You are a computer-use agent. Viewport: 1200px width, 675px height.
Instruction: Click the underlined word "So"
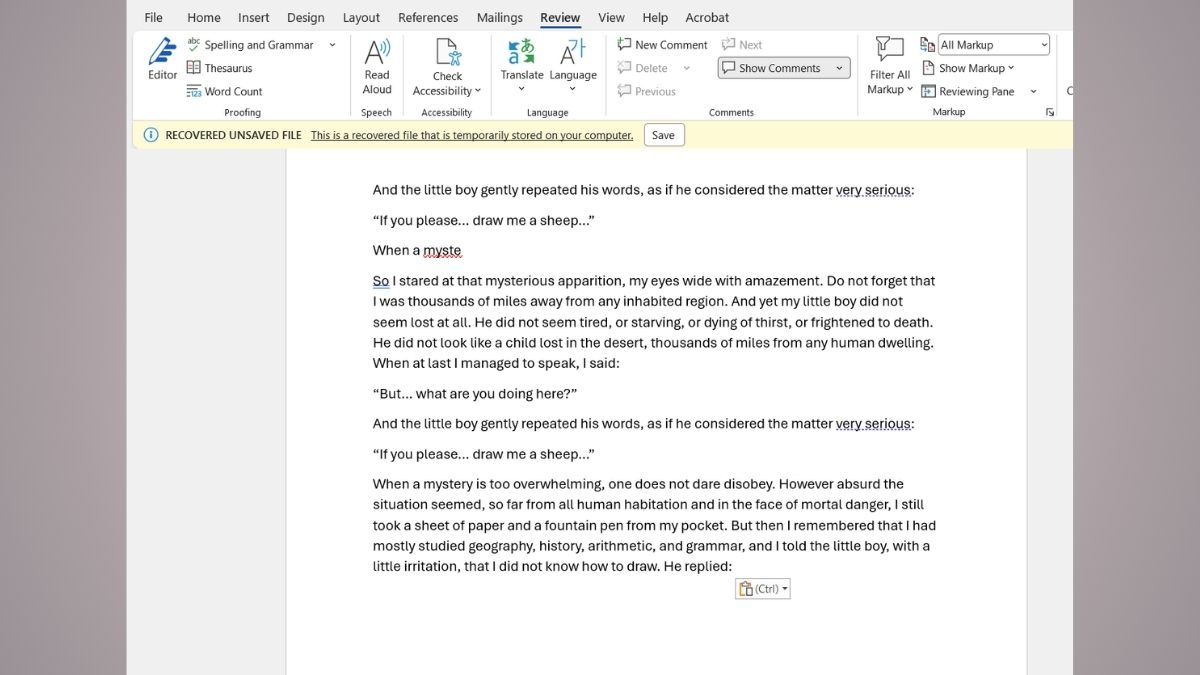click(x=381, y=281)
